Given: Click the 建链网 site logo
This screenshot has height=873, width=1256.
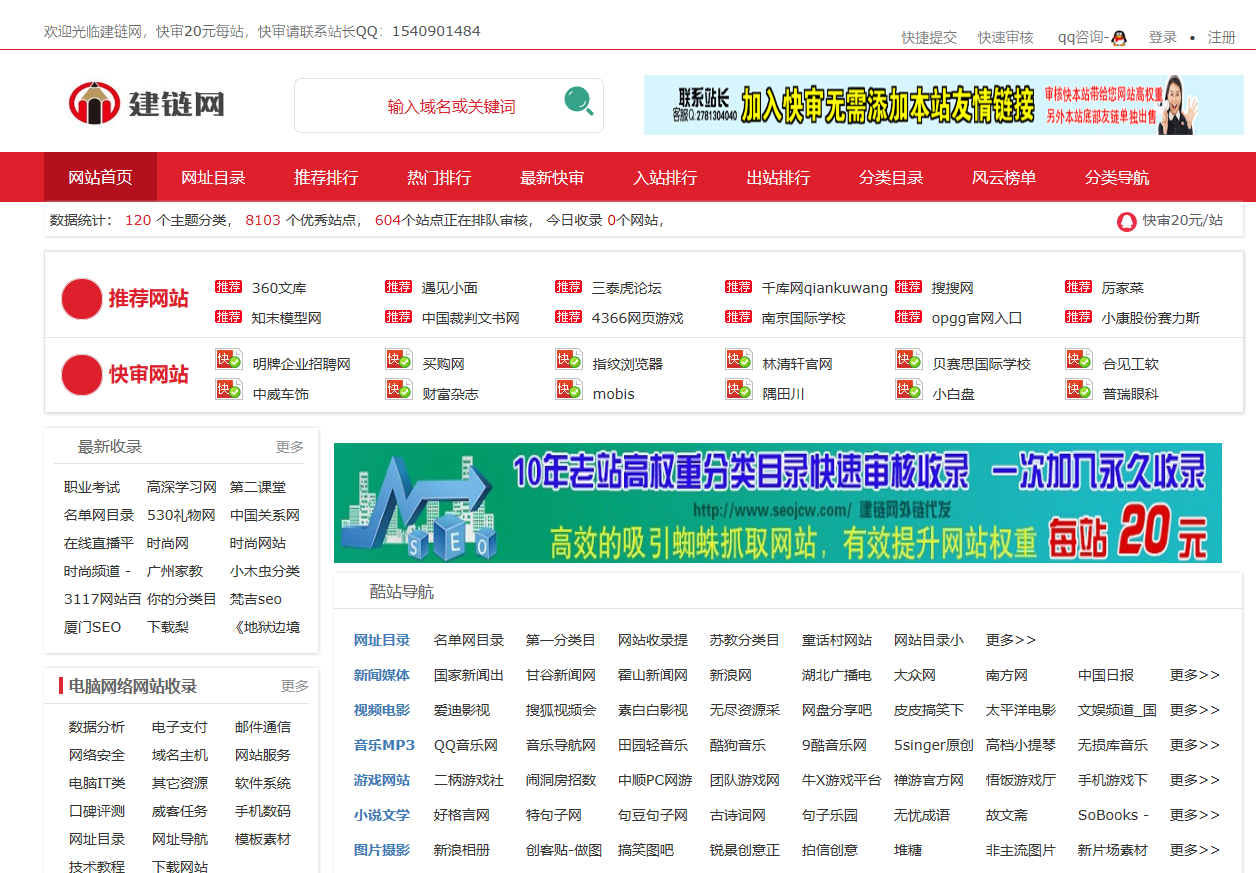Looking at the screenshot, I should pos(146,103).
